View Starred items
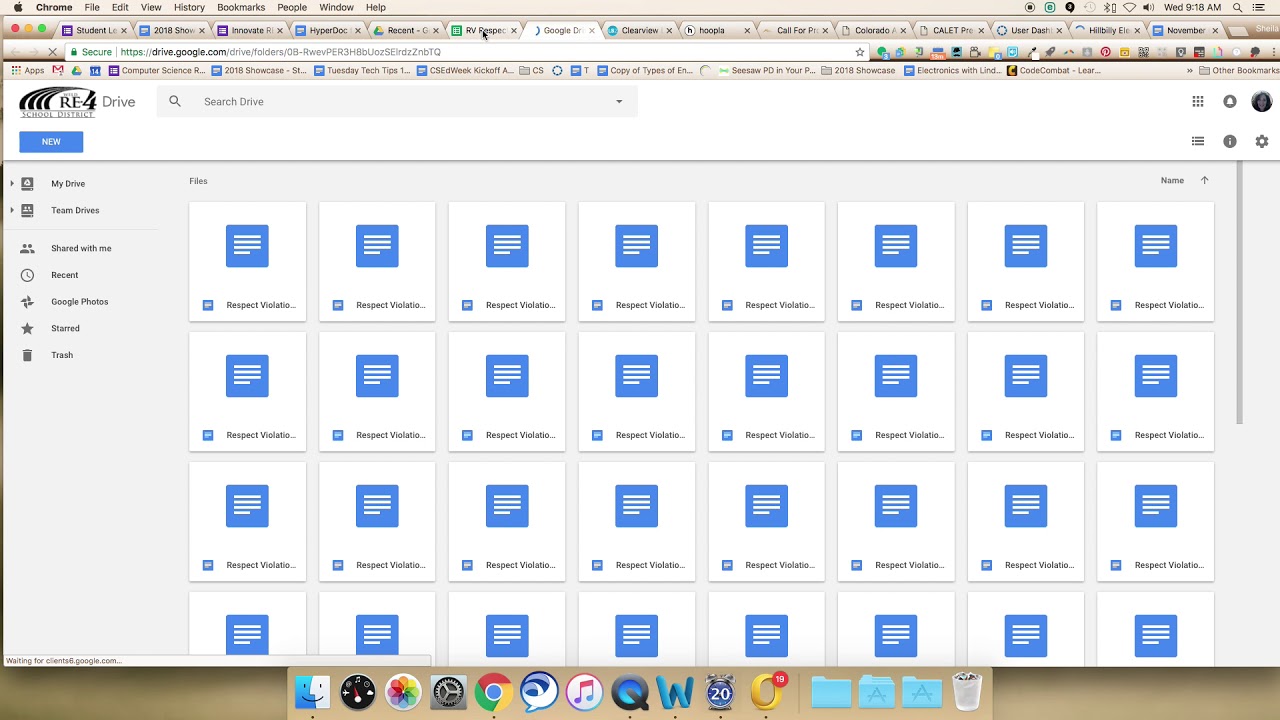Screen dimensions: 1280x720 (x=65, y=328)
